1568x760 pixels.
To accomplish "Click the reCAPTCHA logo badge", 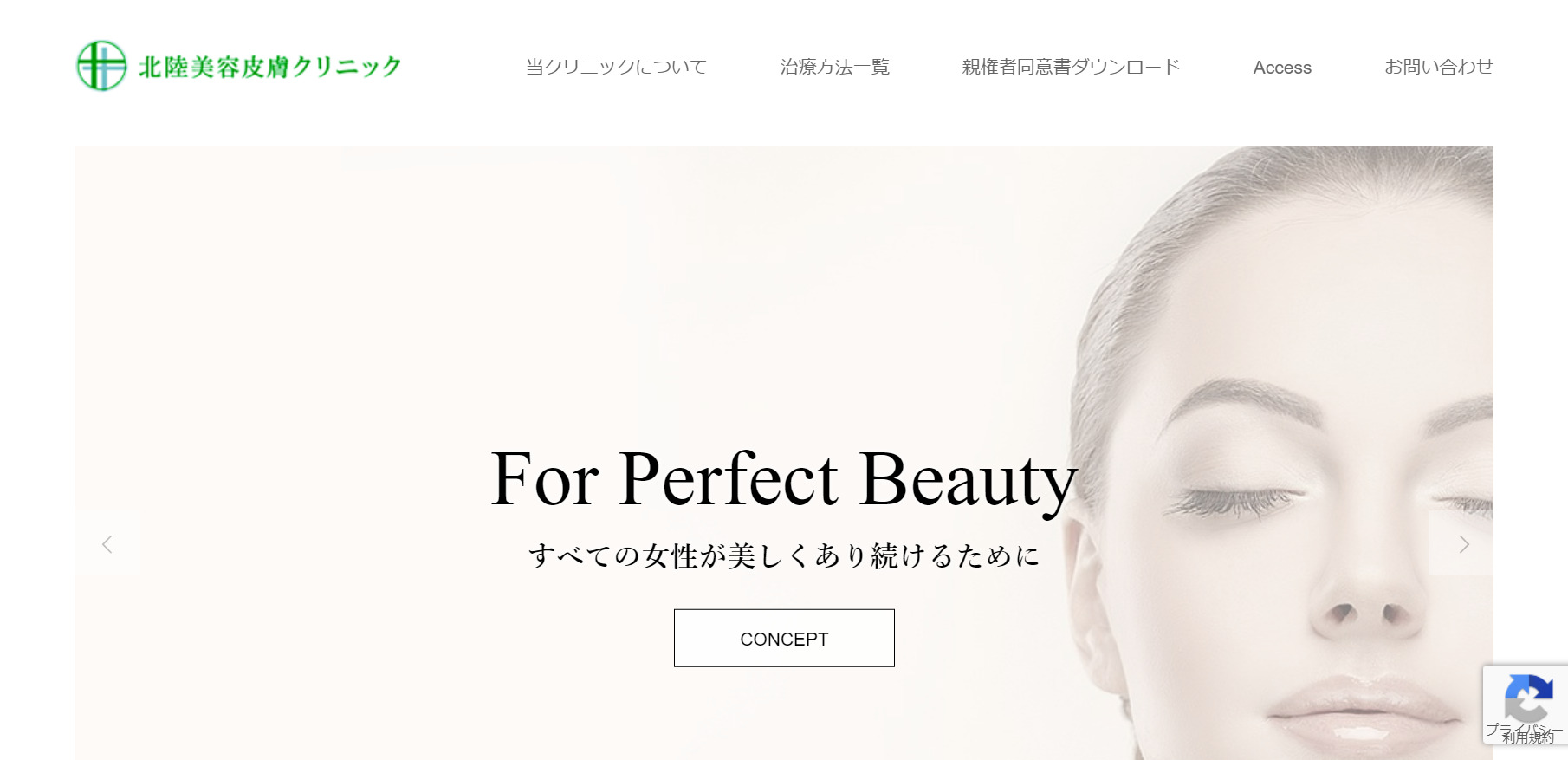I will [x=1528, y=698].
